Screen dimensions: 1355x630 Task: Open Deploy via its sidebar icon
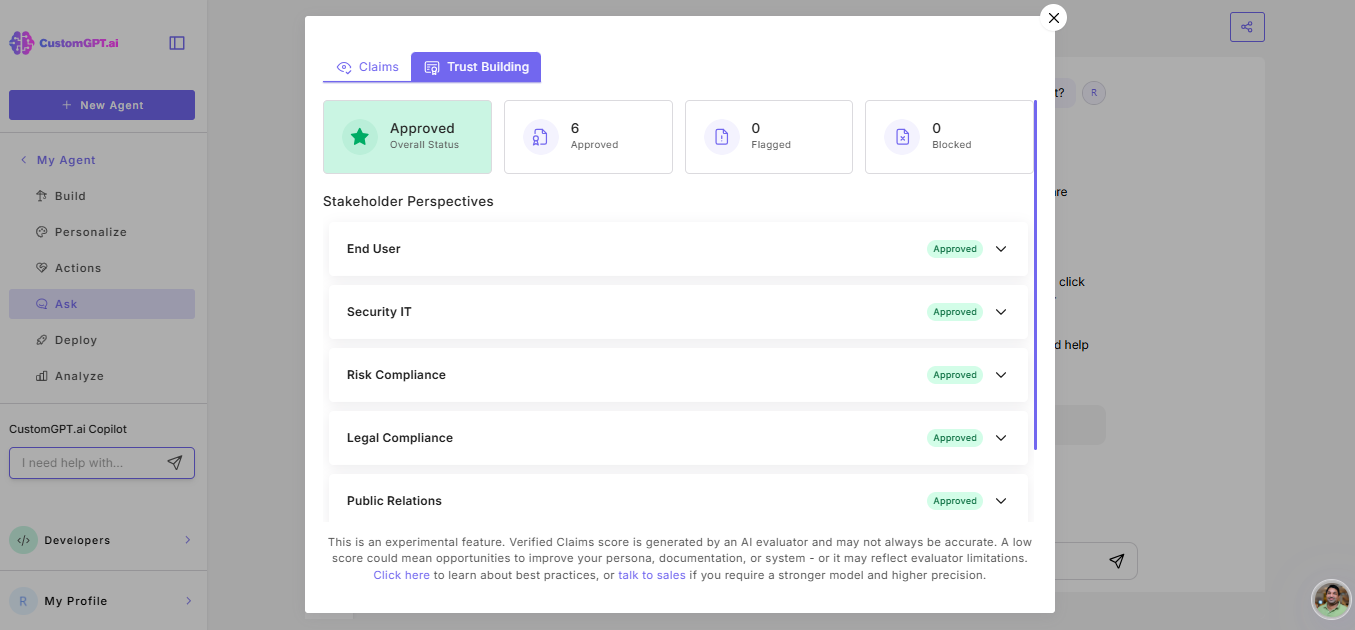pos(42,339)
